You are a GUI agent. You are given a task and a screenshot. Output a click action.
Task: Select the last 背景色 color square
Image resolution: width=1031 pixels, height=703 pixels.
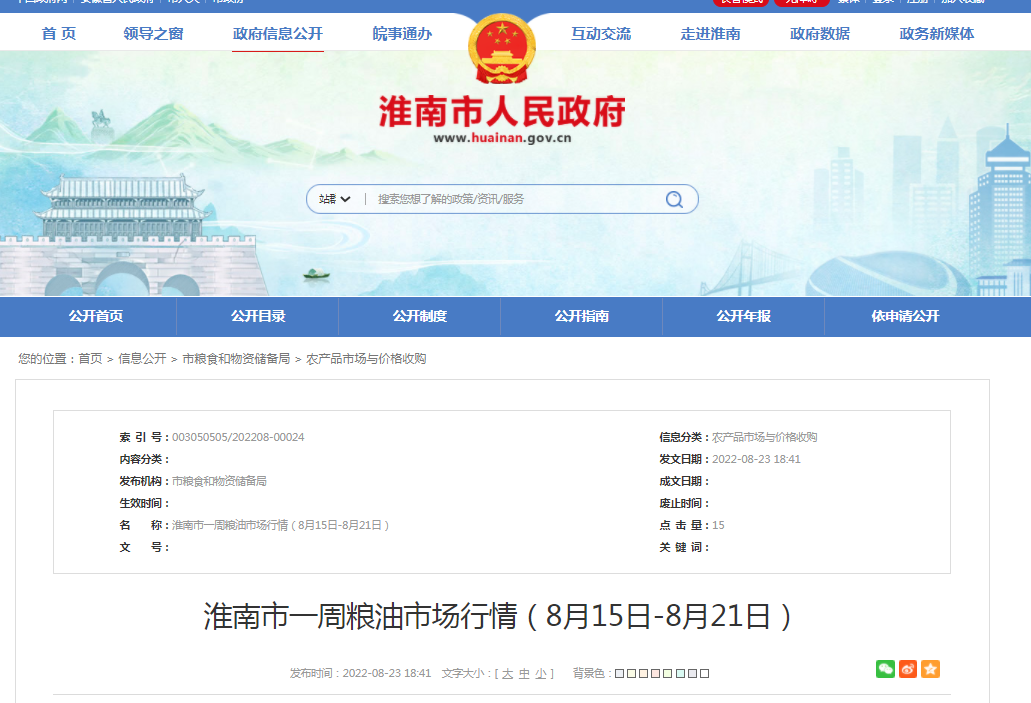point(704,672)
